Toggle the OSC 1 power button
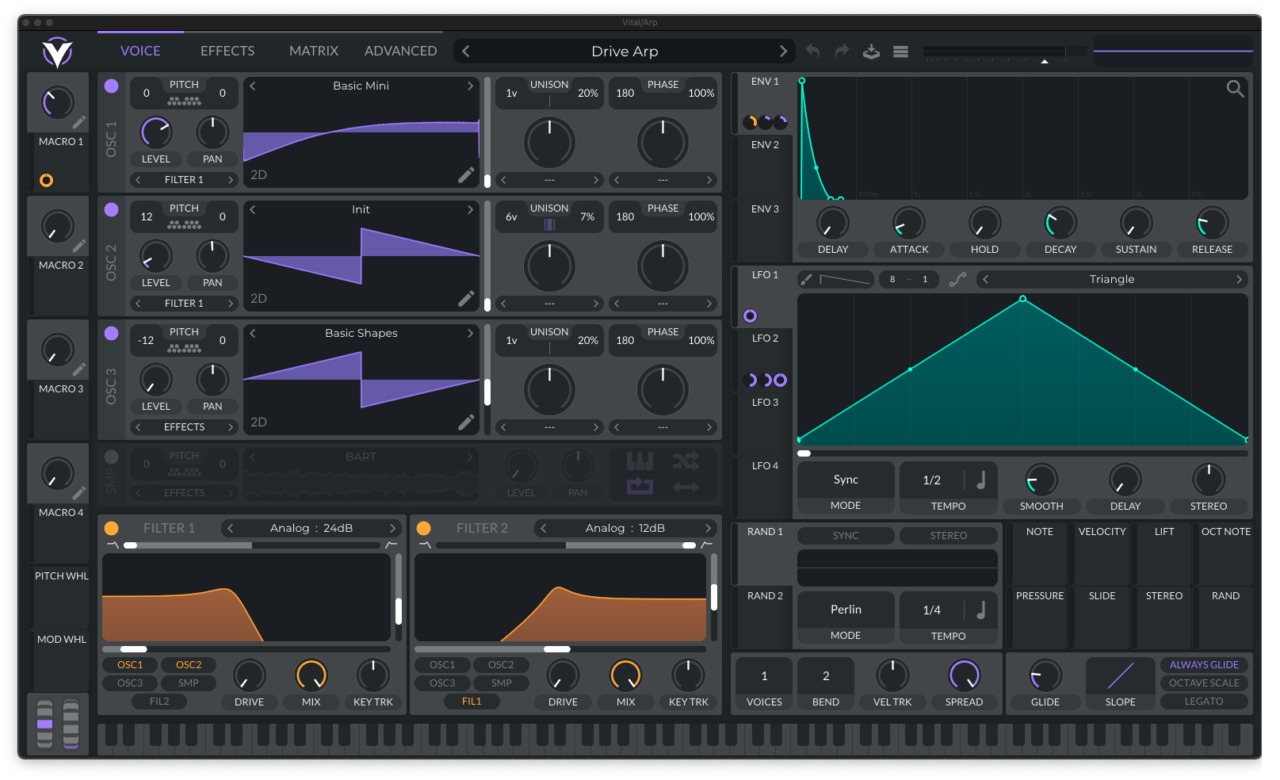The height and width of the screenshot is (780, 1280). click(x=111, y=86)
